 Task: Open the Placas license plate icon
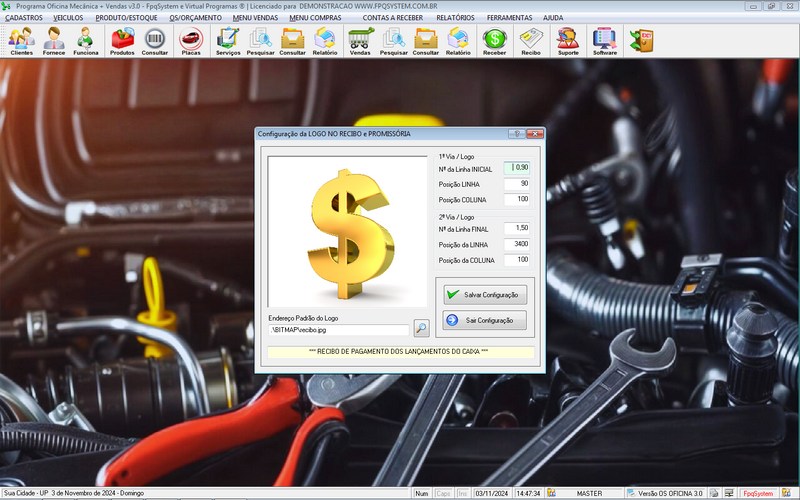point(189,40)
